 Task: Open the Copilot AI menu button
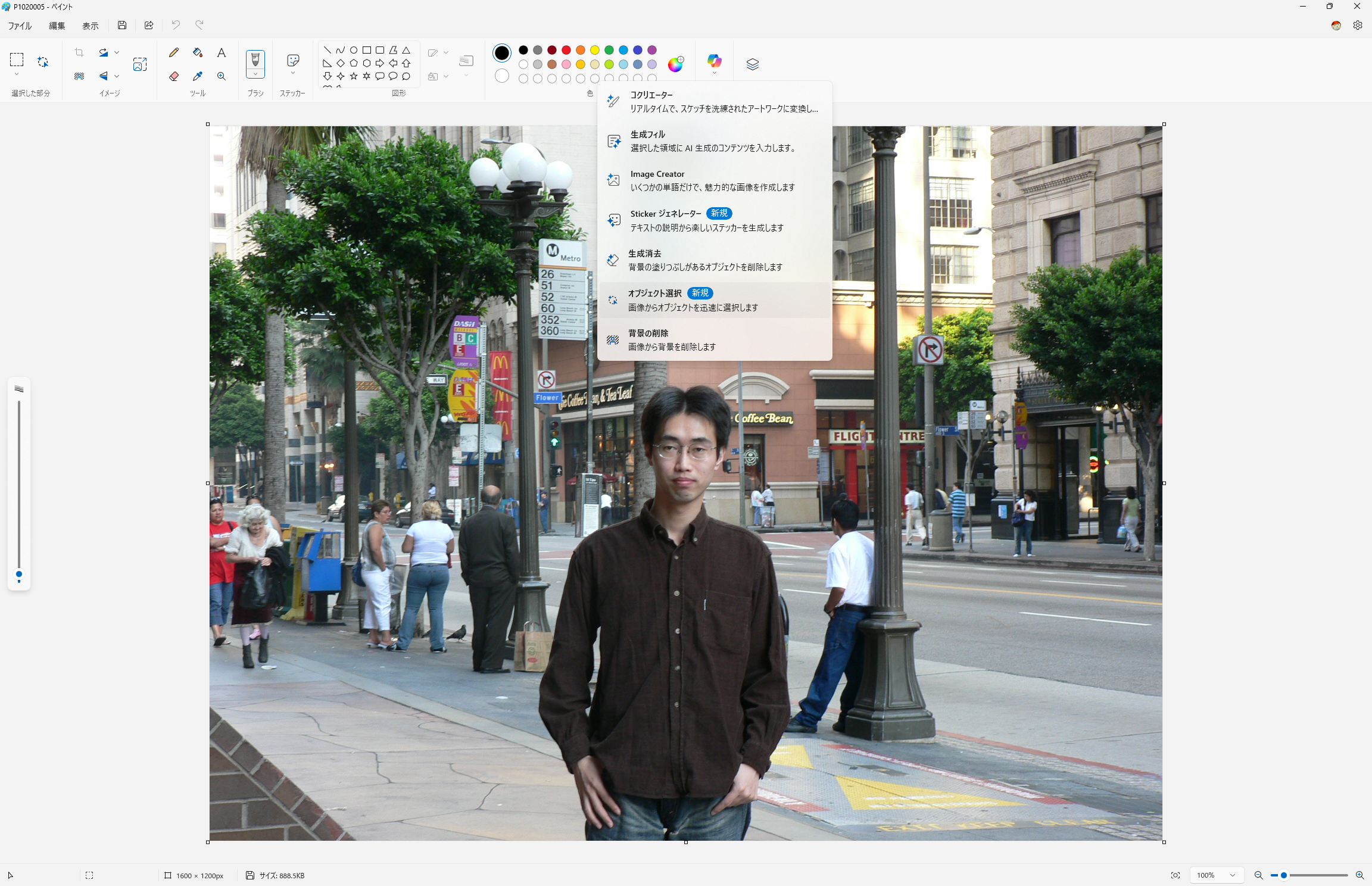pos(714,61)
